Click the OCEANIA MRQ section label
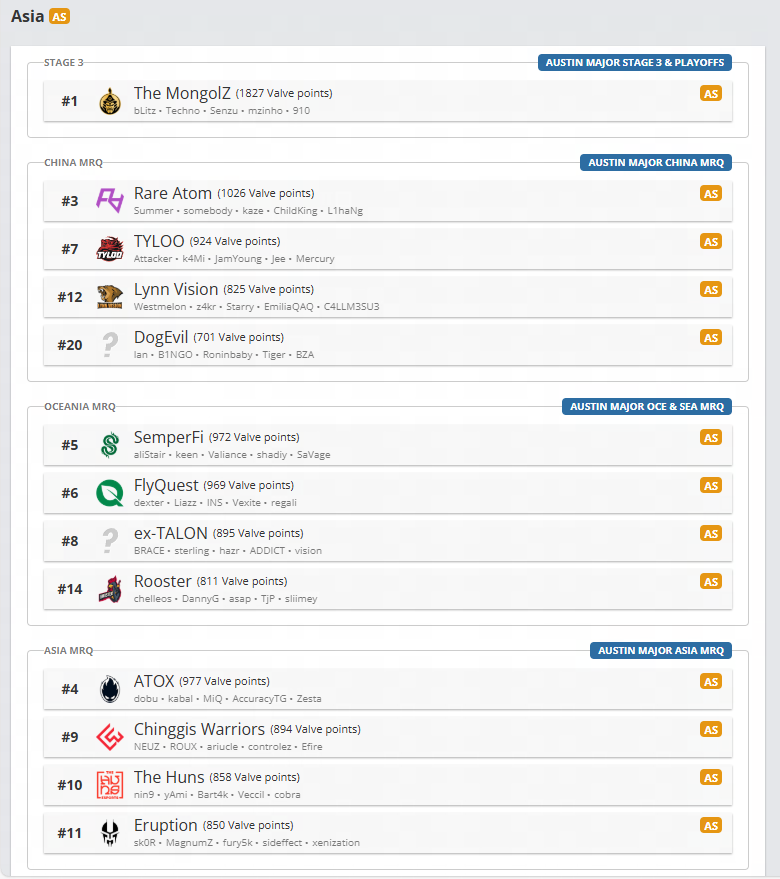This screenshot has width=780, height=879. point(80,406)
